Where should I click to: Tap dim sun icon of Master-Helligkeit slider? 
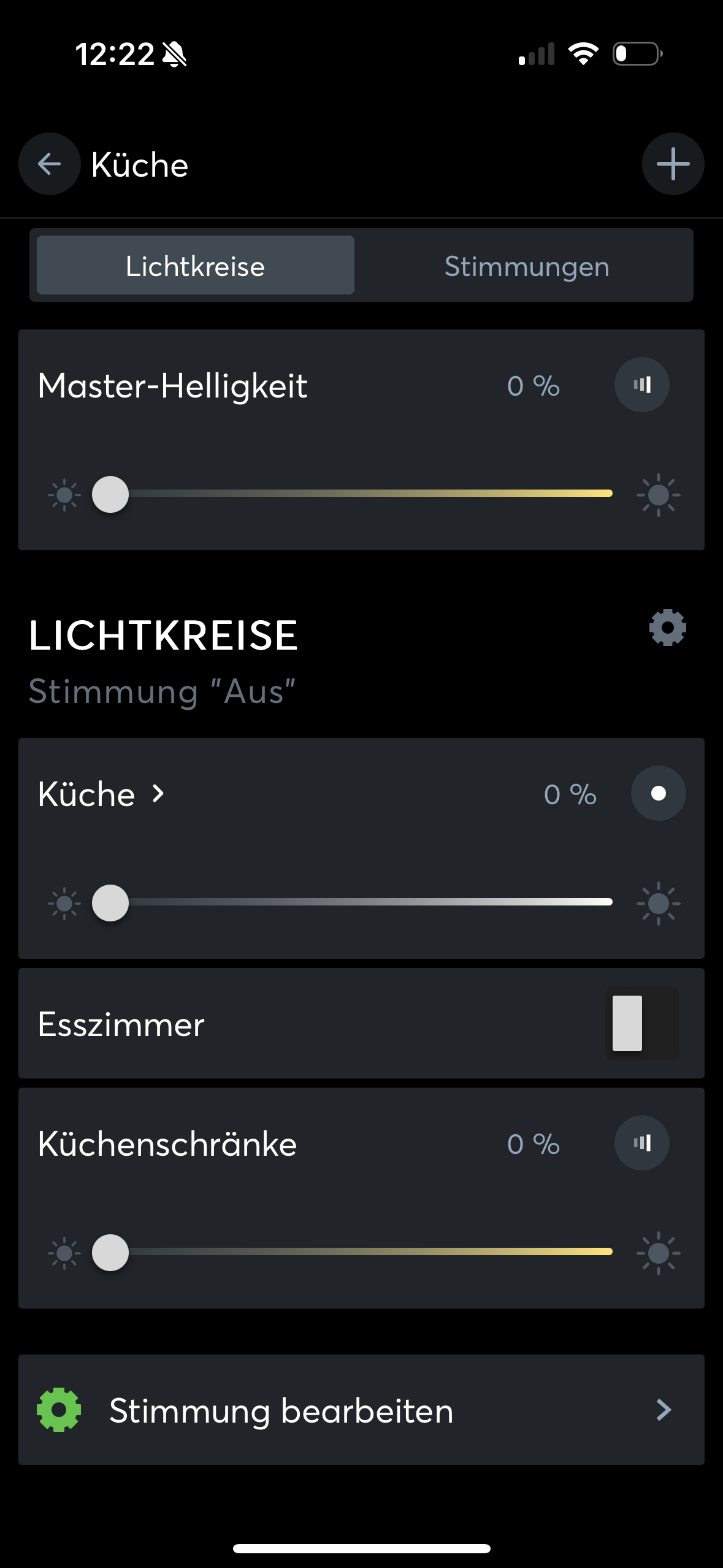64,494
